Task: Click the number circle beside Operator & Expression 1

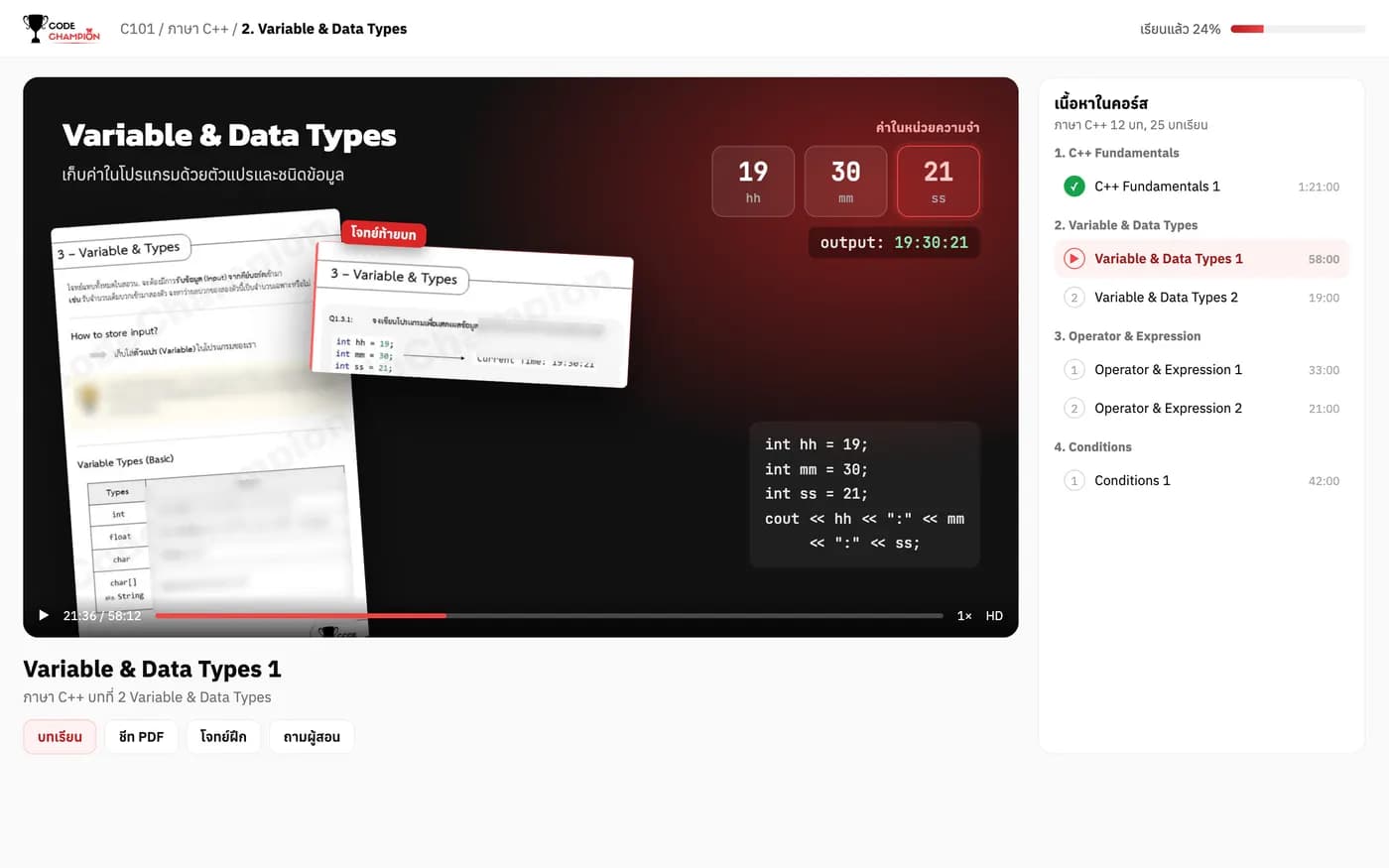Action: (x=1073, y=370)
